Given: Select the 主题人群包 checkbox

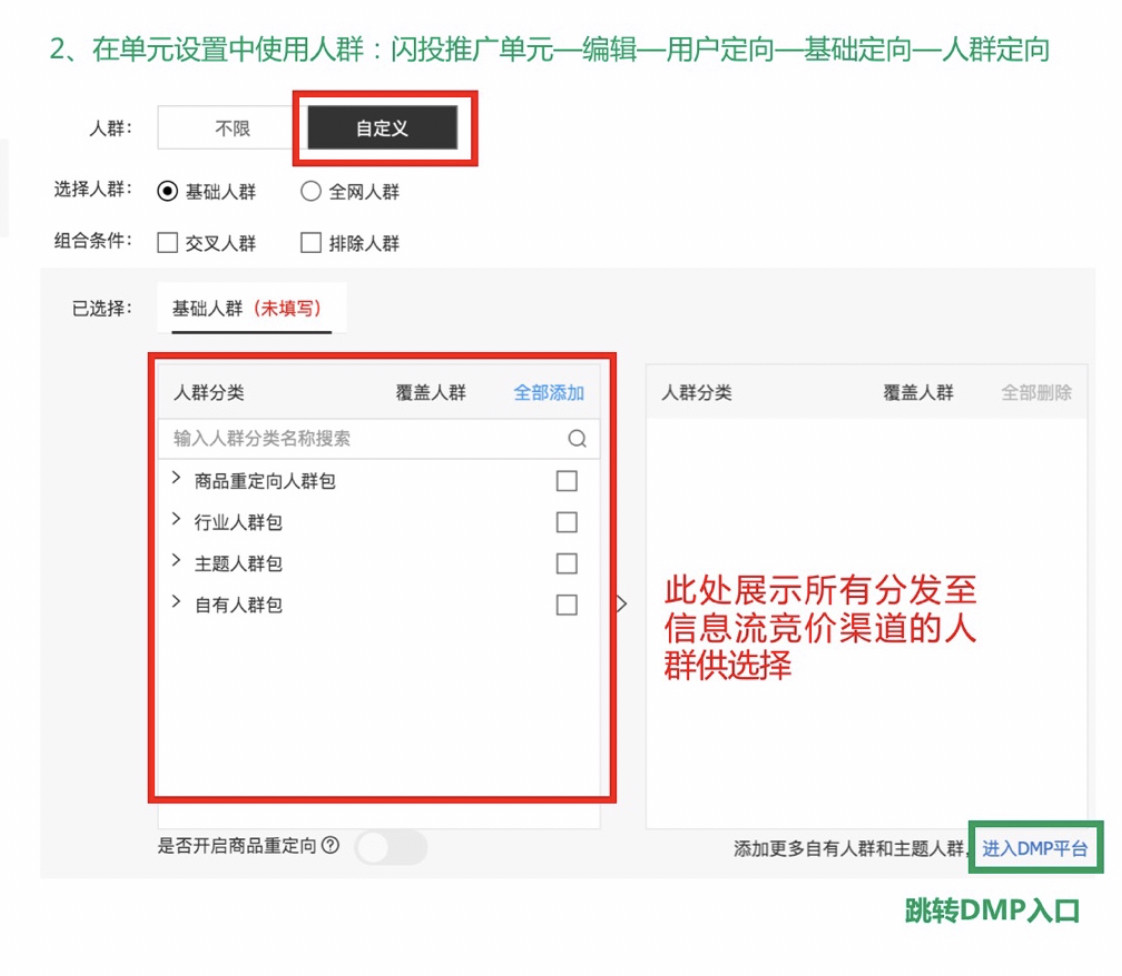Looking at the screenshot, I should (566, 563).
